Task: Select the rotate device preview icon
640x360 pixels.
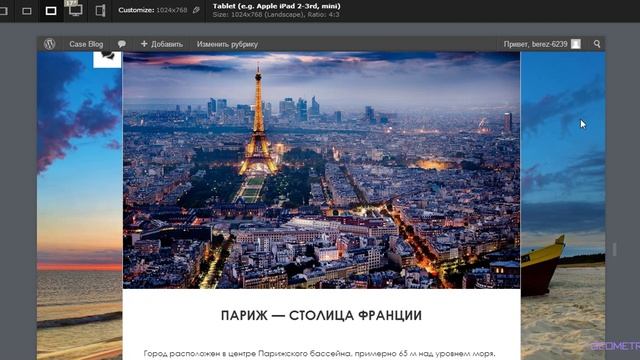Action: 100,11
